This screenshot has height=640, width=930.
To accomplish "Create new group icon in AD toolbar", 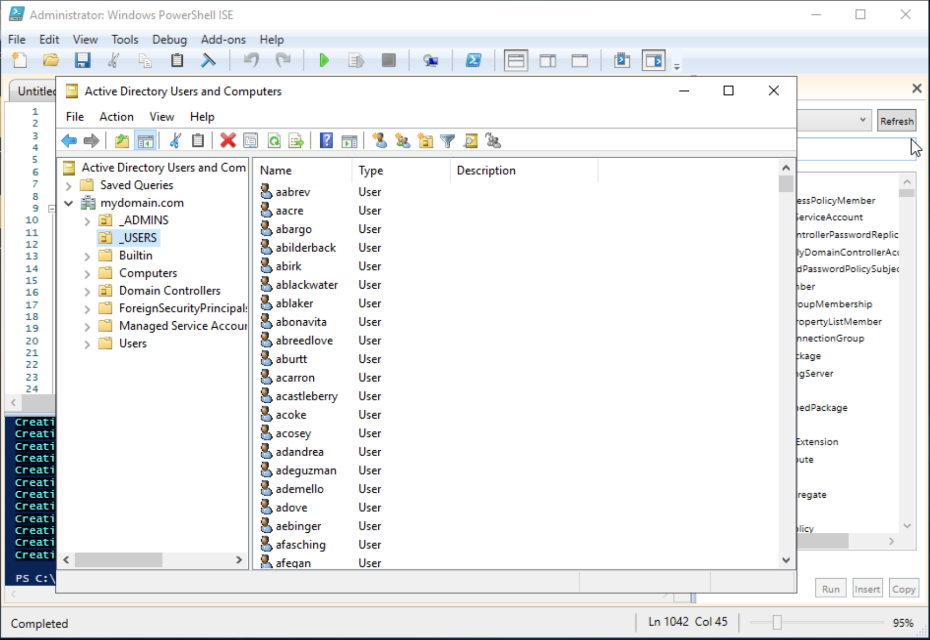I will pyautogui.click(x=403, y=141).
